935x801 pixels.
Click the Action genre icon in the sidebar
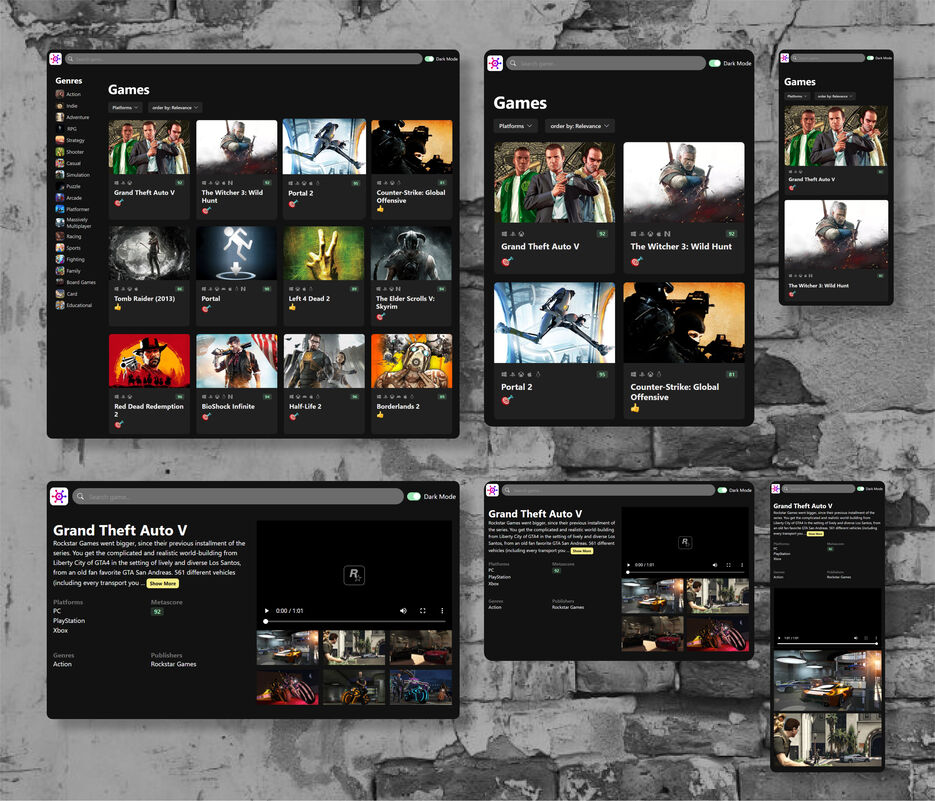coord(60,94)
